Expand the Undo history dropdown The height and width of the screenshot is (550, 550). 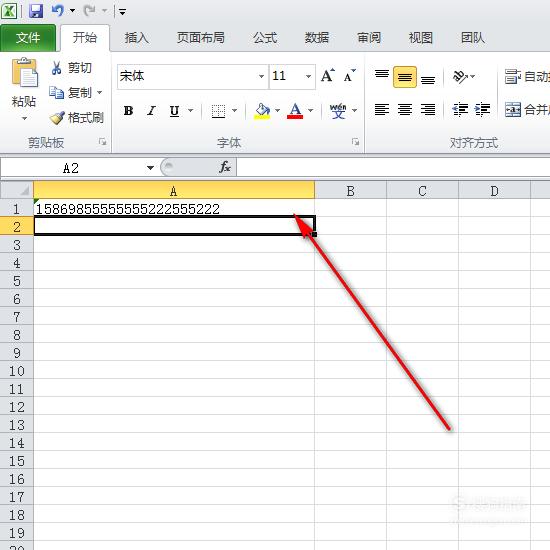tap(73, 11)
